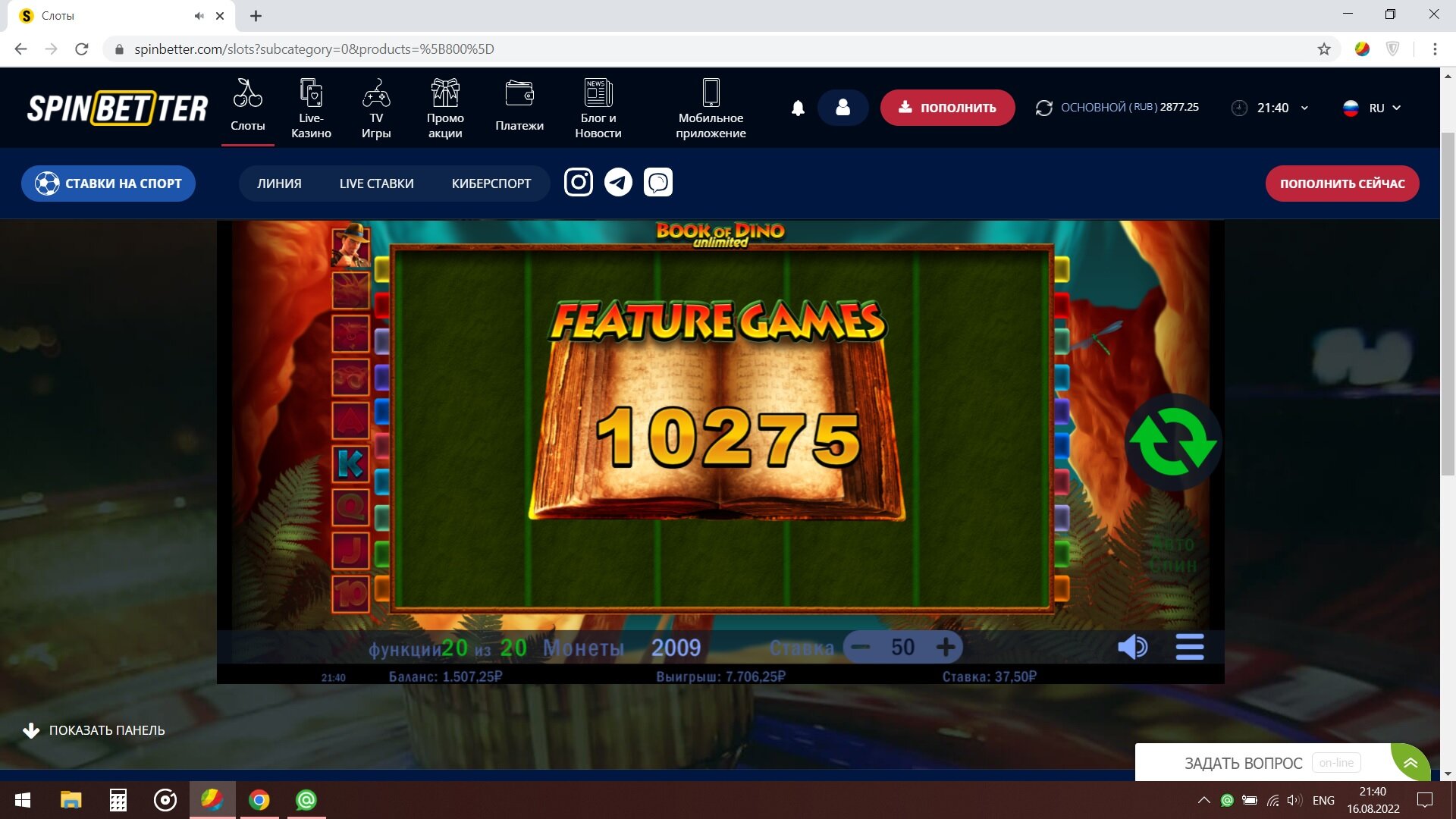Open the user profile icon

tap(843, 108)
